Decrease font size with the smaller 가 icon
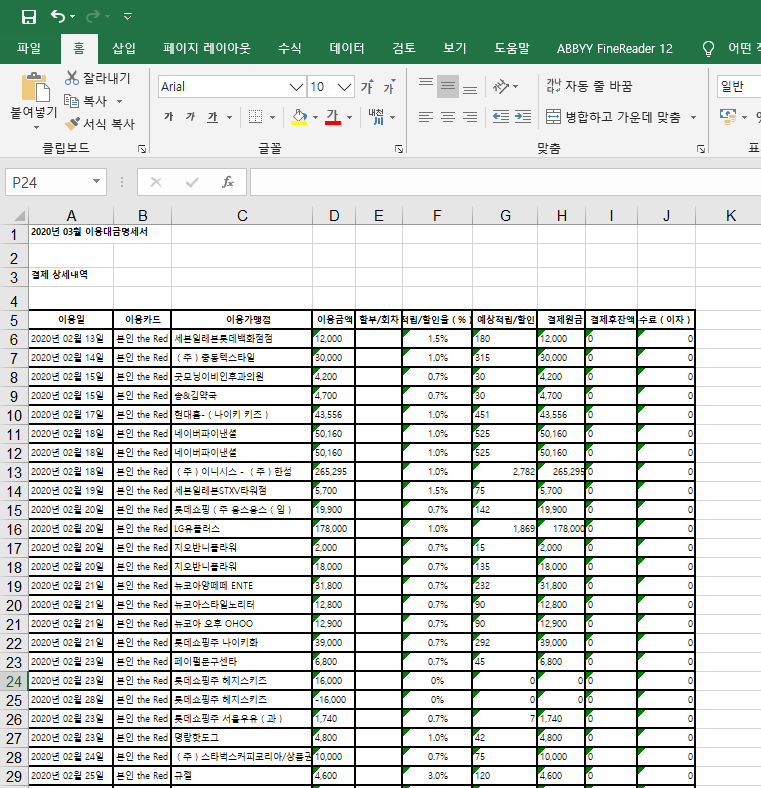 pyautogui.click(x=390, y=87)
